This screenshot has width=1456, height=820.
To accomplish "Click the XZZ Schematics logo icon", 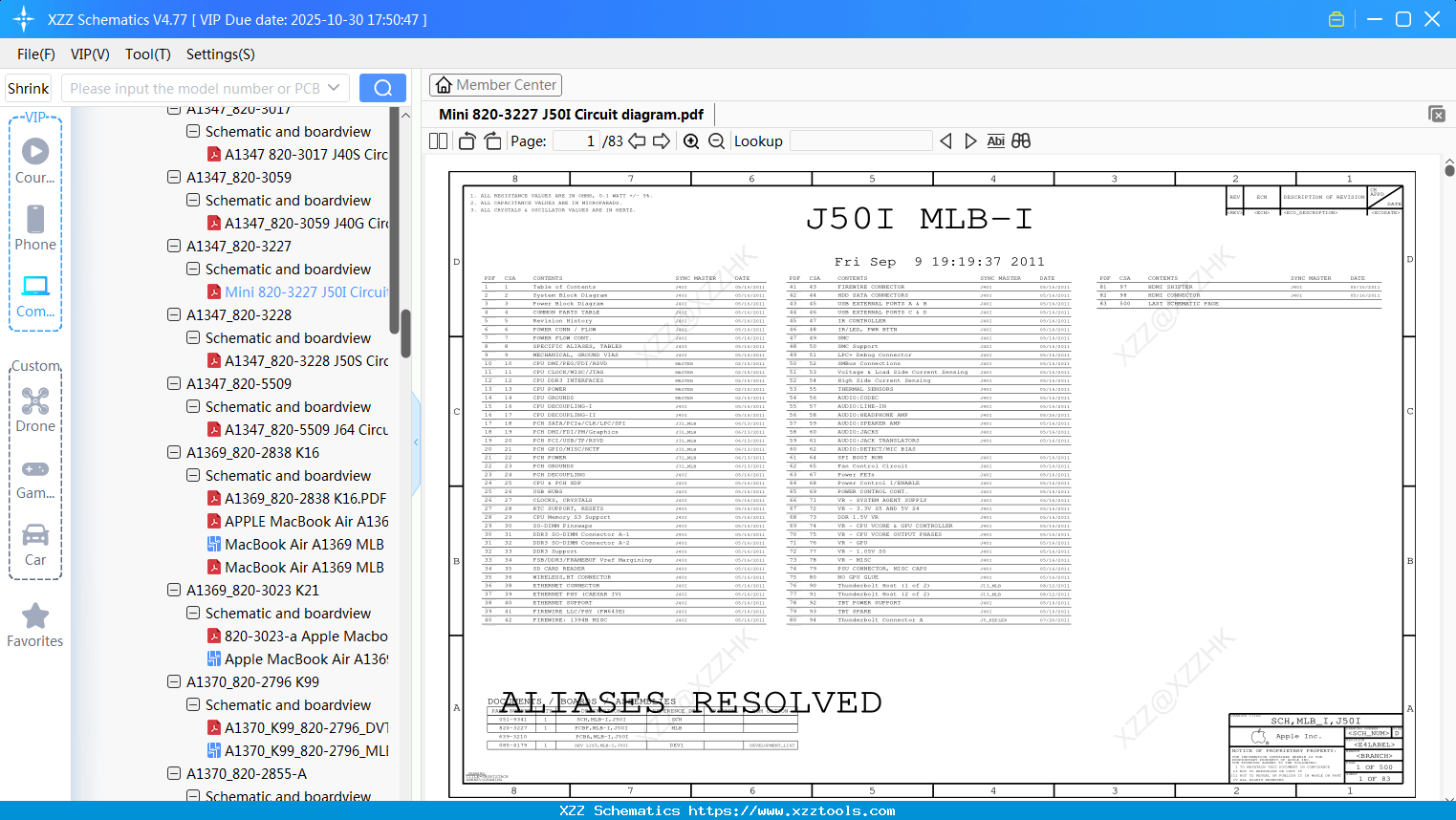I will [x=24, y=19].
